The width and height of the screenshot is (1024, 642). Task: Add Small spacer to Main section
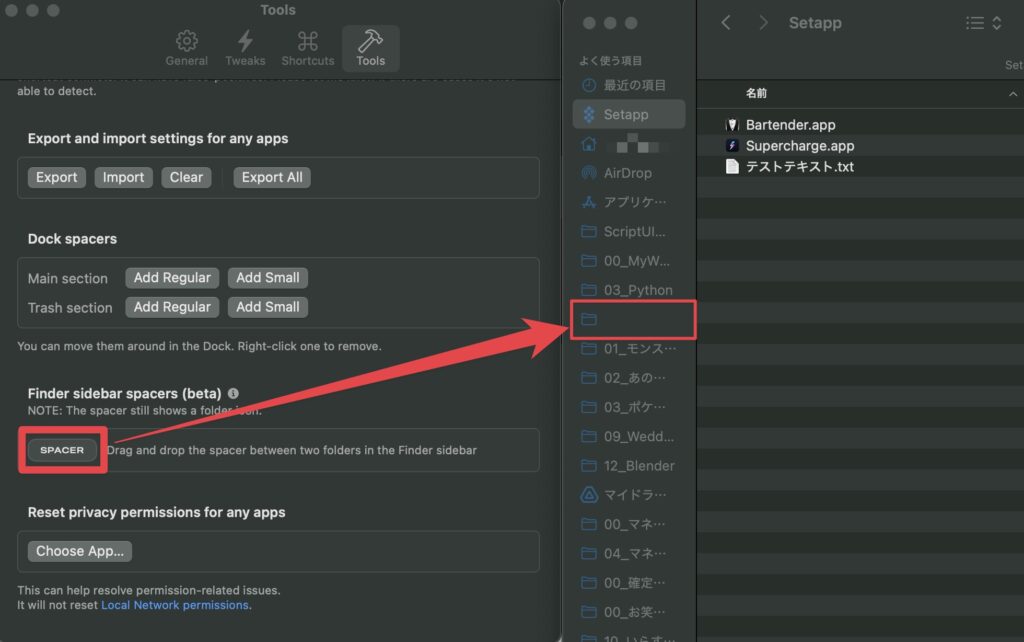pyautogui.click(x=268, y=278)
